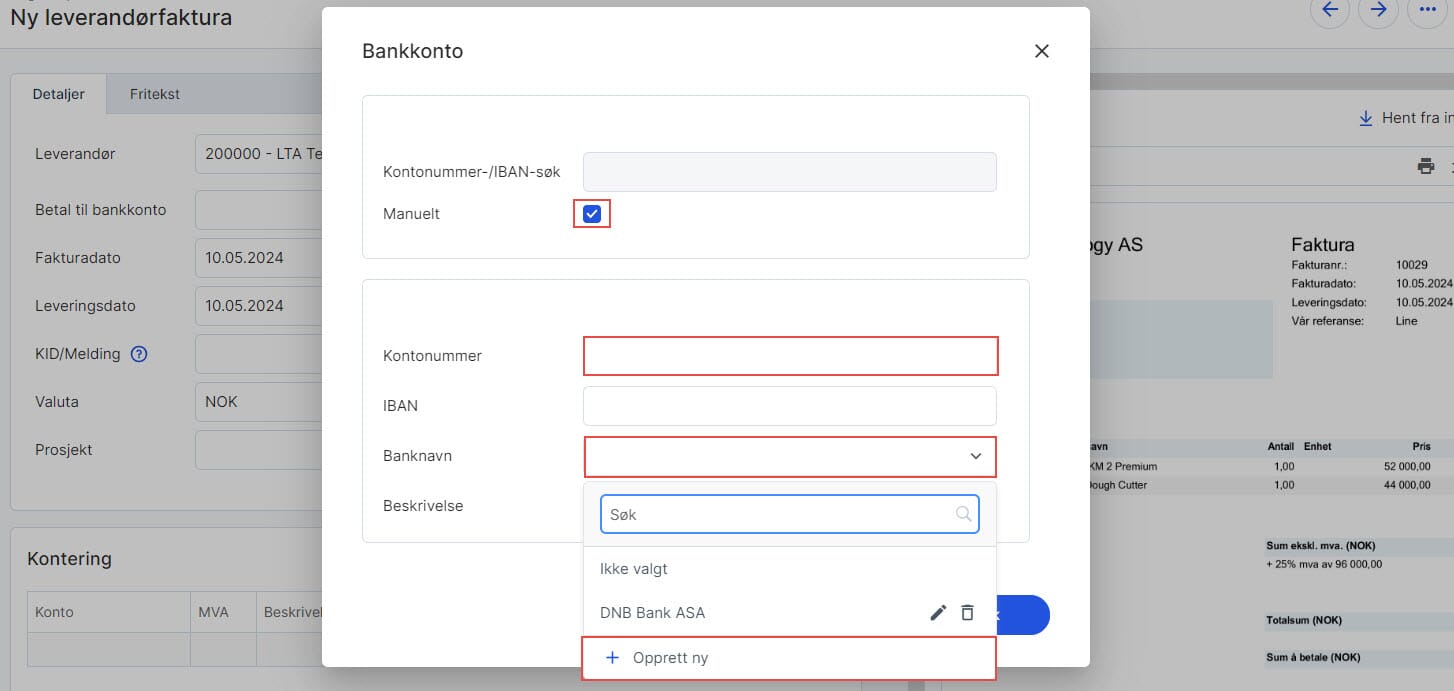Viewport: 1454px width, 691px height.
Task: Click the search magnifier icon in Søk field
Action: tap(963, 514)
